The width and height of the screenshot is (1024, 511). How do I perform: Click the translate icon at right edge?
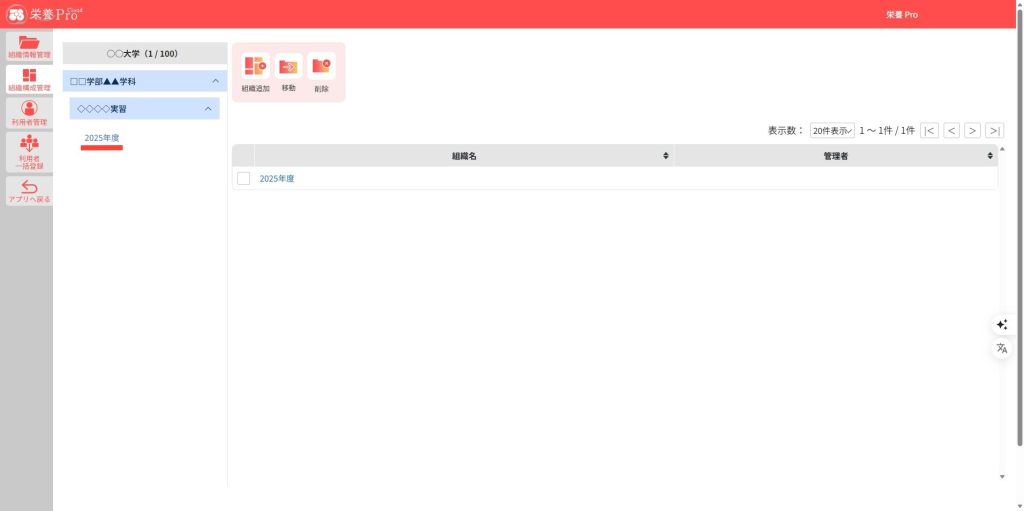click(1001, 348)
